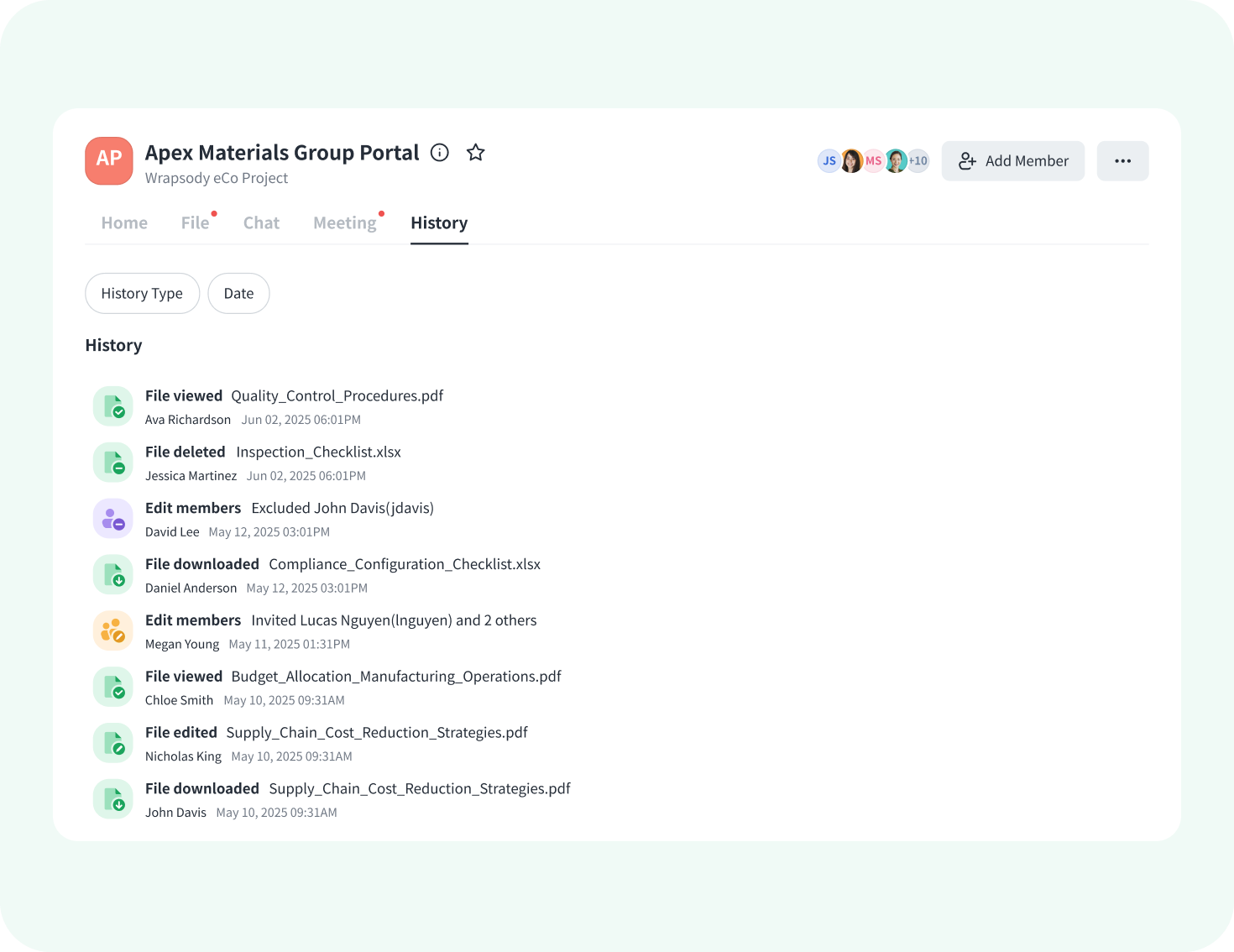Click the JS member avatar
This screenshot has height=952, width=1234.
coord(829,160)
